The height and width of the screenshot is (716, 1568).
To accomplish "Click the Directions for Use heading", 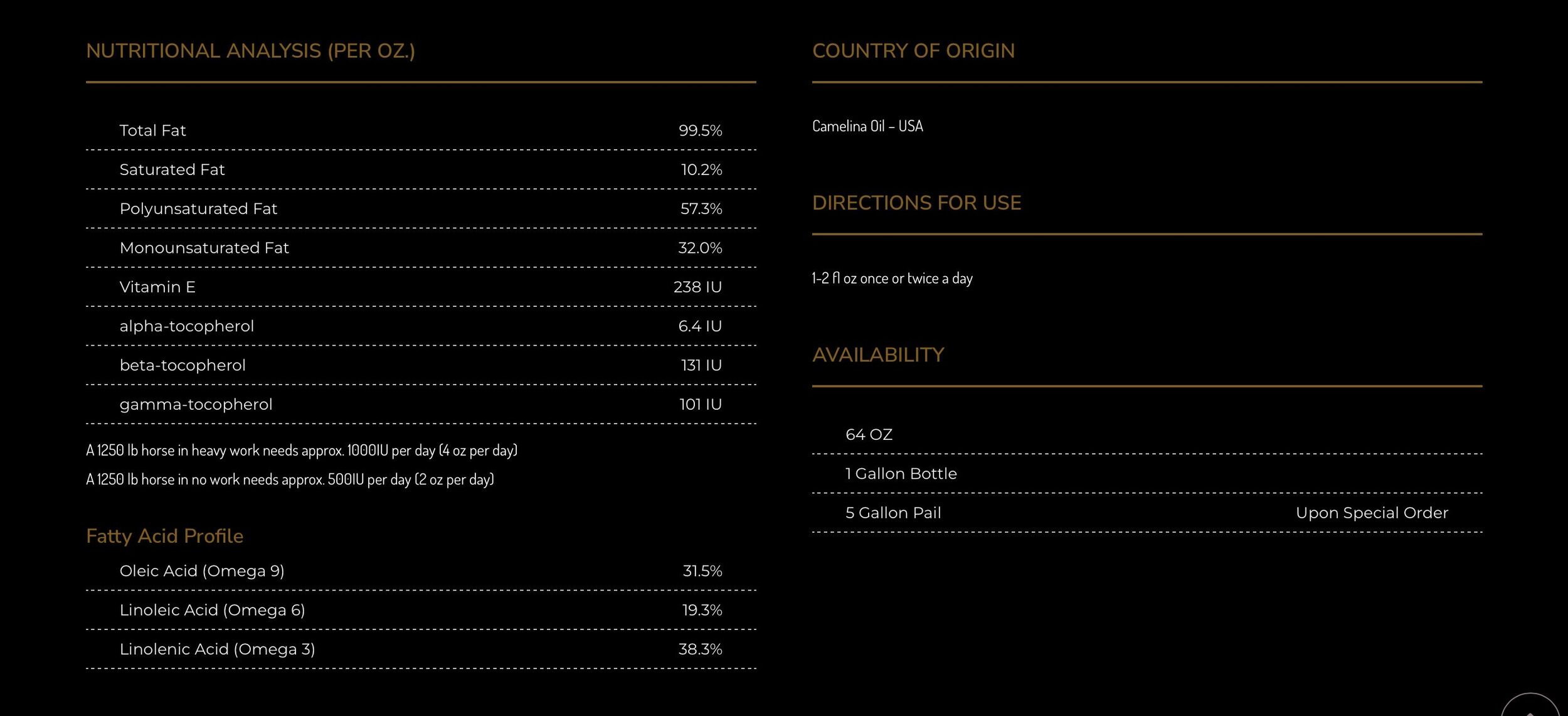I will pyautogui.click(x=916, y=203).
